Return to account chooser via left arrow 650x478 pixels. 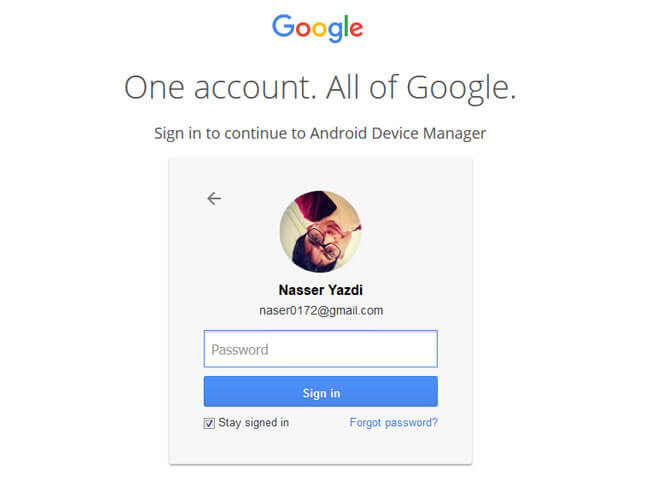coord(214,199)
